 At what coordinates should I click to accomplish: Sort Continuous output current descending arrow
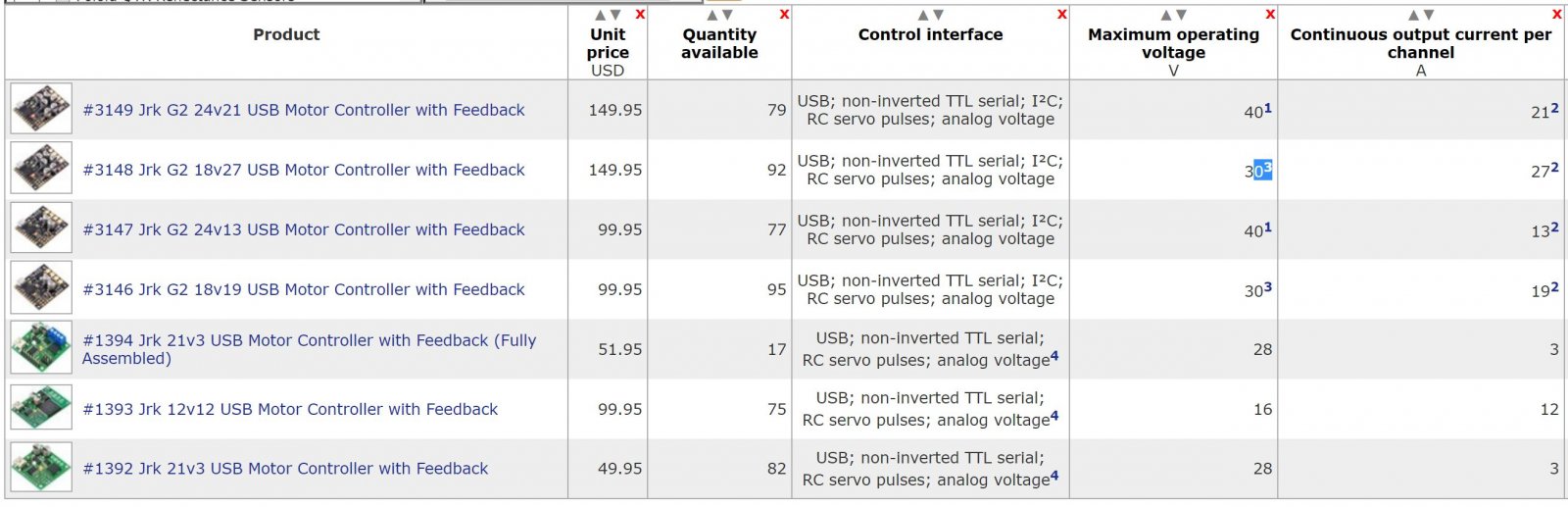[1429, 15]
